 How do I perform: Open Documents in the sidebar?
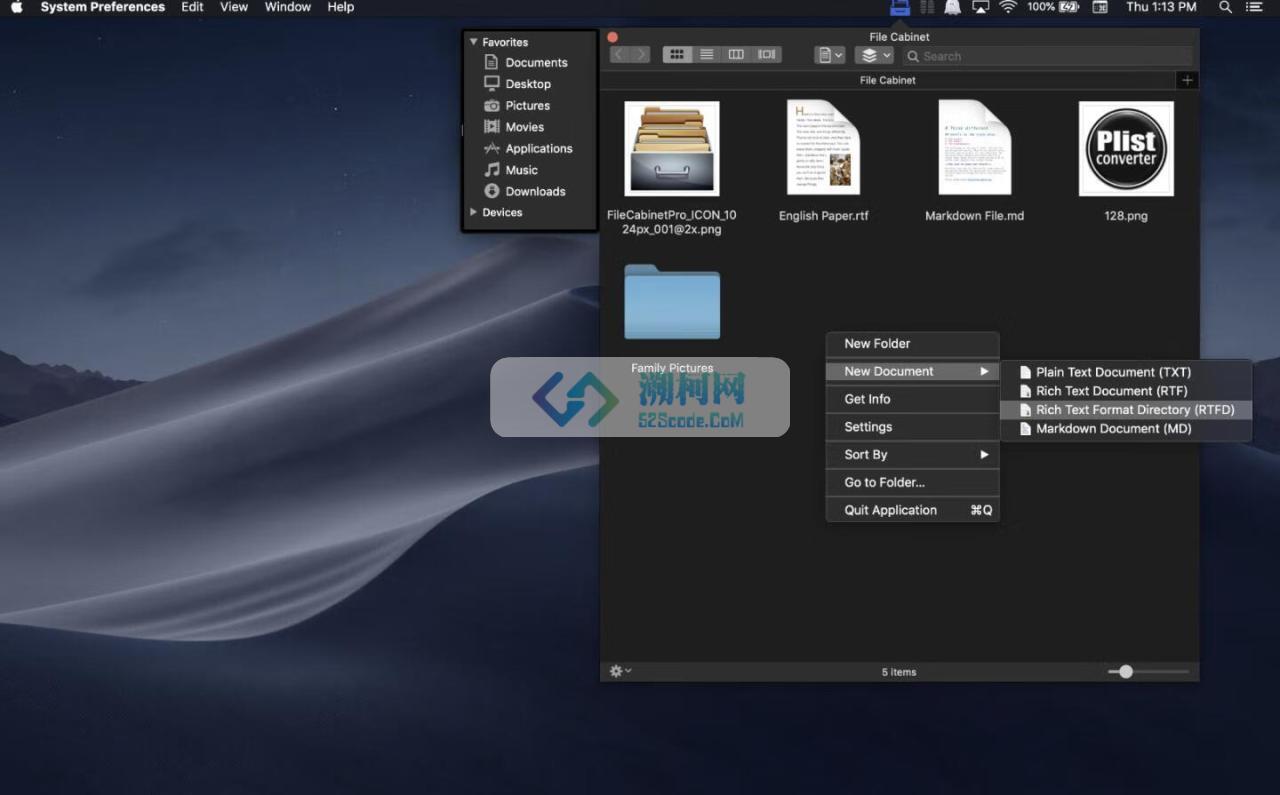(536, 62)
